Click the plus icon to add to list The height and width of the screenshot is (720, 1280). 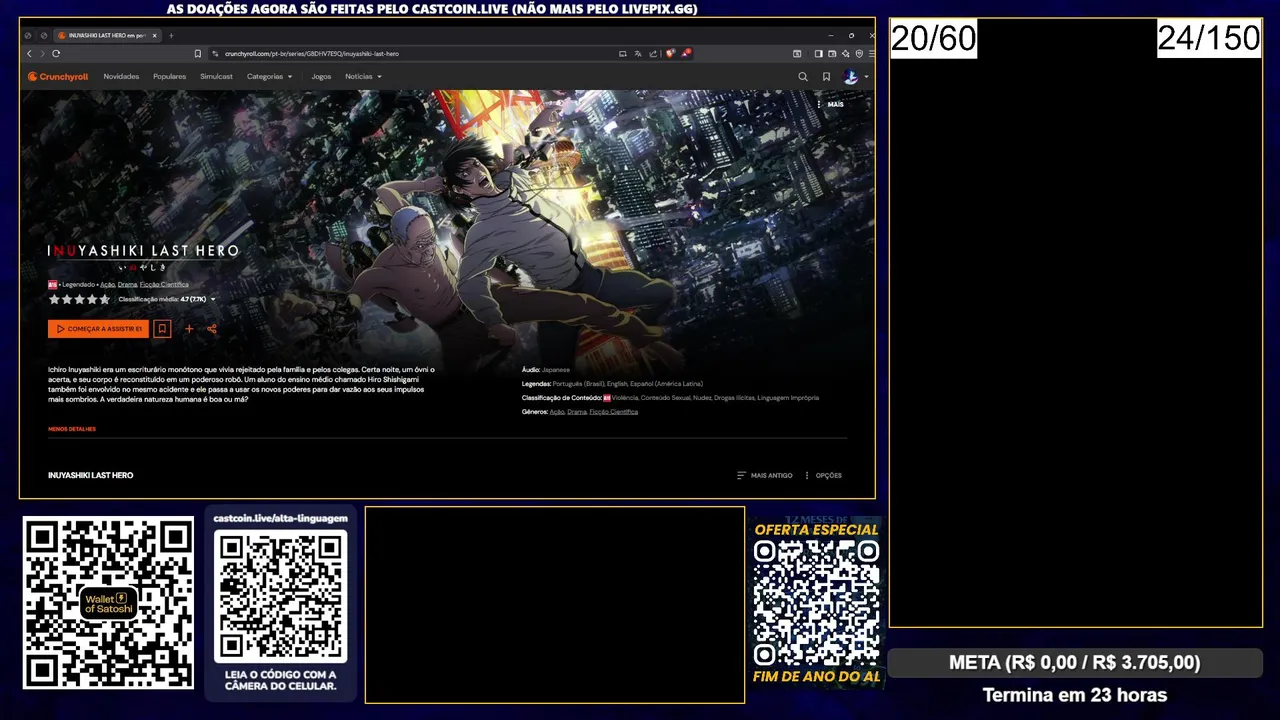[x=189, y=329]
